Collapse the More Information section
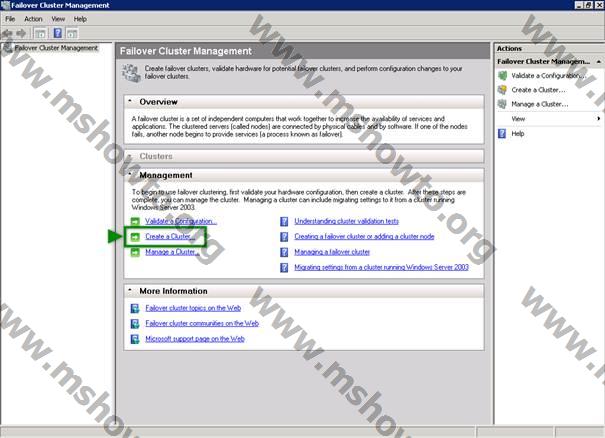This screenshot has height=438, width=605. coord(130,290)
